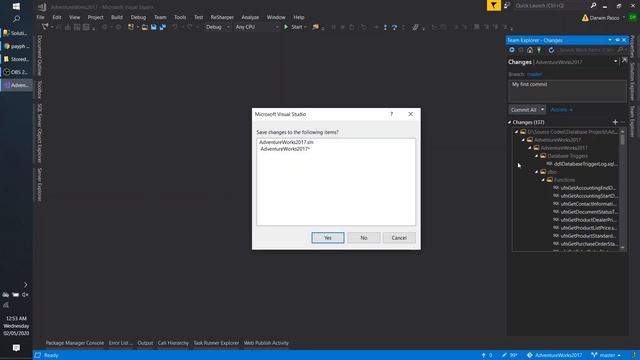Select AdventureWorks2017.sln in the dialog list

coord(287,142)
